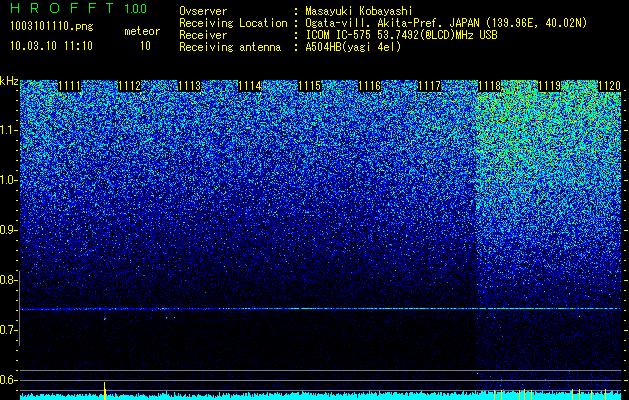Click the 1119 time marker
The width and height of the screenshot is (629, 400).
pyautogui.click(x=550, y=86)
